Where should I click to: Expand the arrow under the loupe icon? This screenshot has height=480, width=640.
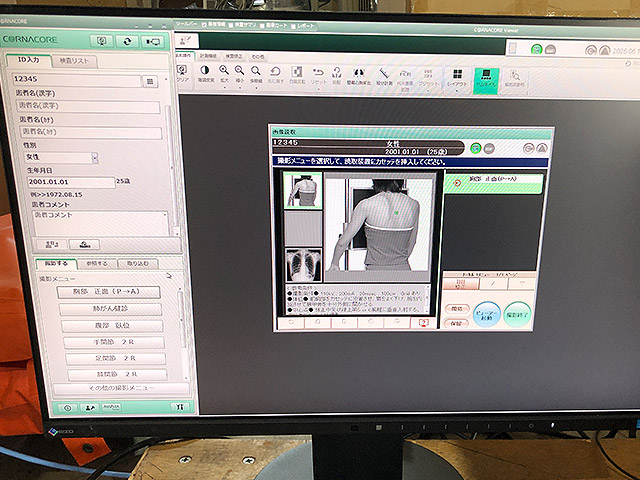tap(256, 87)
